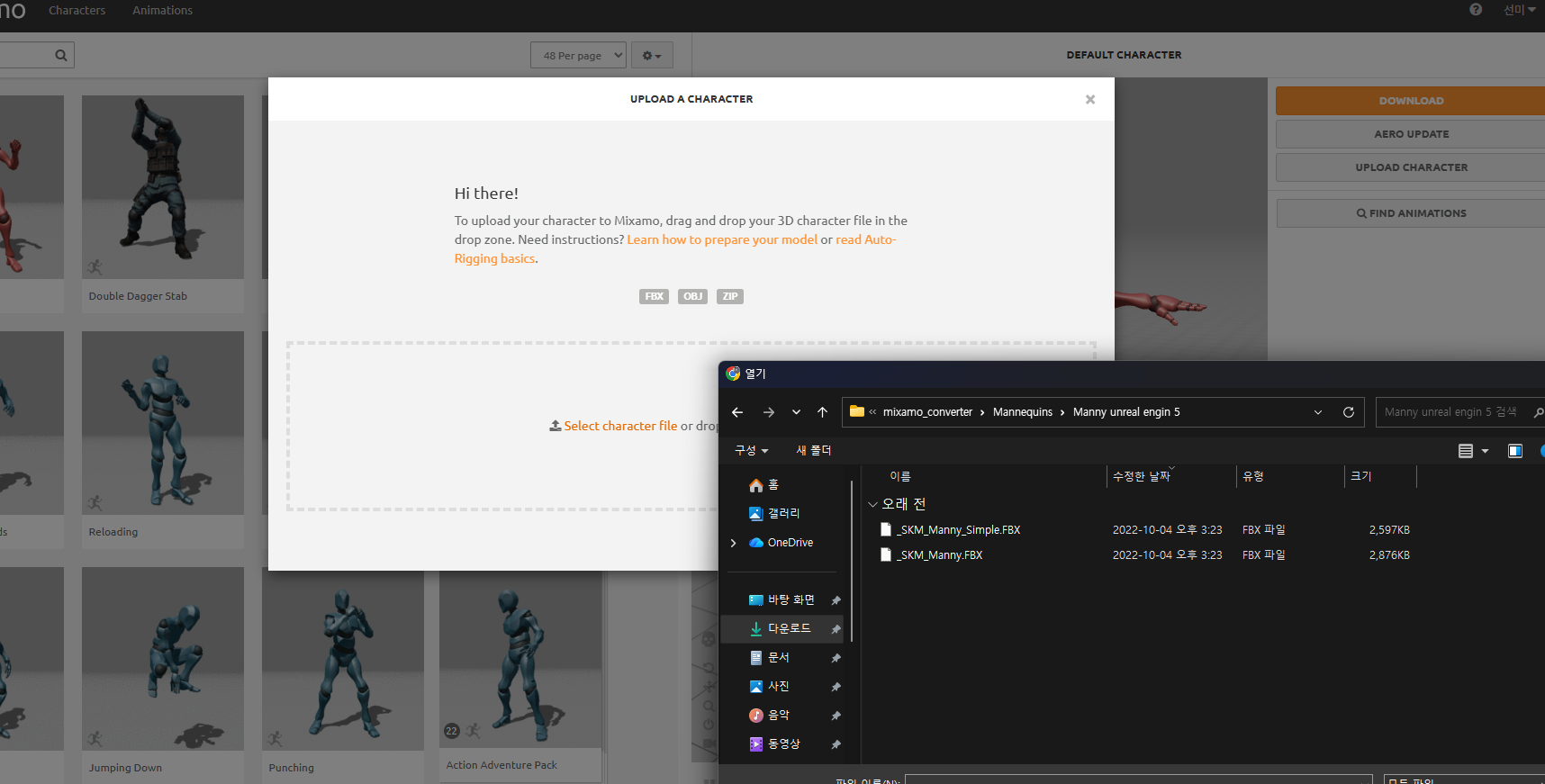
Task: Go up one folder level in file dialog
Action: [822, 412]
